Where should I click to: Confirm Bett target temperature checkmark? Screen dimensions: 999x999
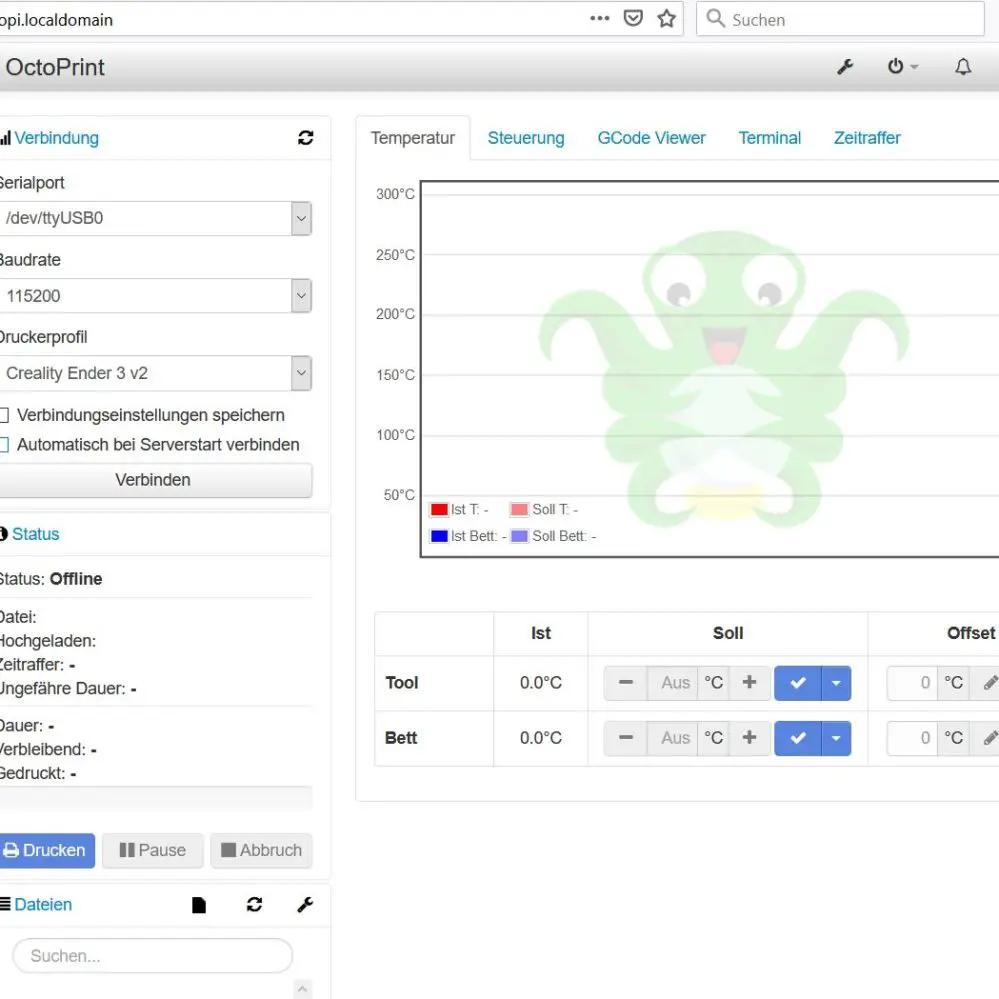coord(798,738)
